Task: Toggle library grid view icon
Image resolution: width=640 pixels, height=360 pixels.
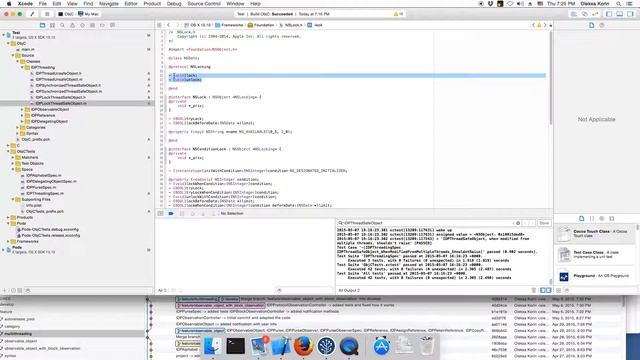Action: coord(558,290)
